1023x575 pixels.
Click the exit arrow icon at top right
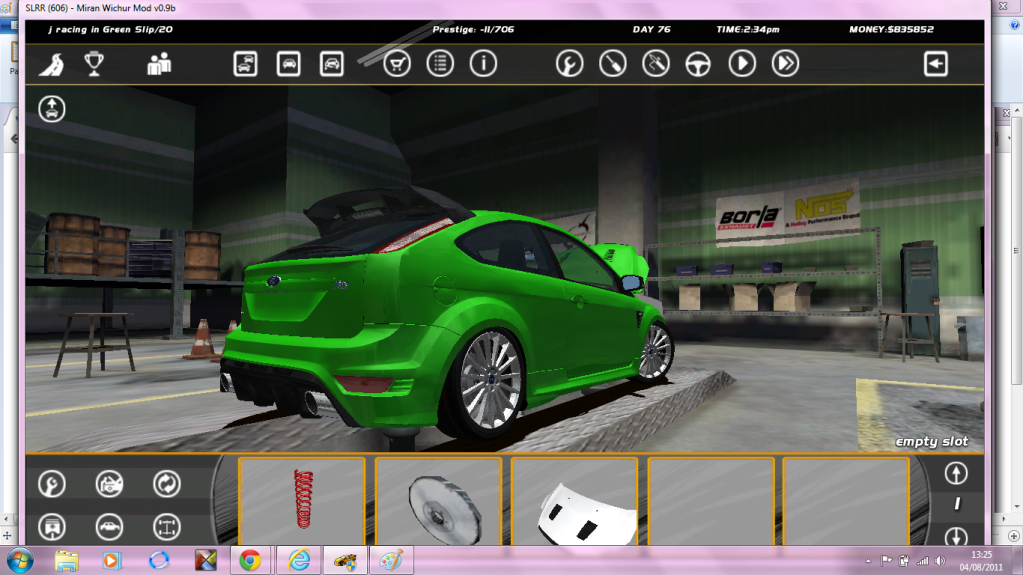coord(936,64)
